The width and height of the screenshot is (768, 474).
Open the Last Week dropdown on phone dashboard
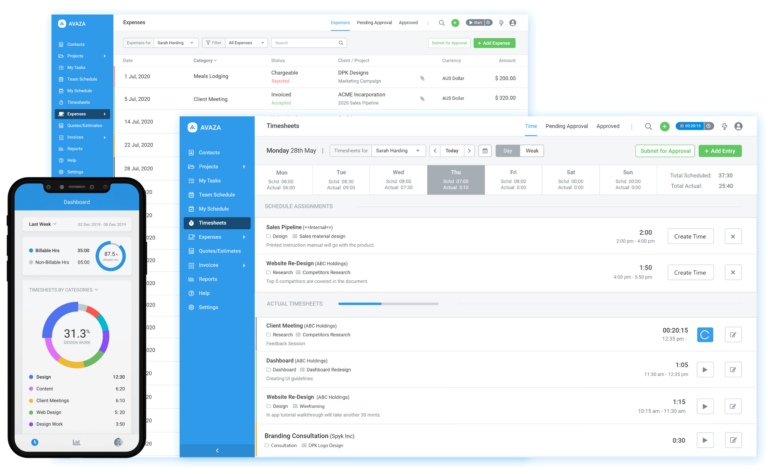point(43,224)
